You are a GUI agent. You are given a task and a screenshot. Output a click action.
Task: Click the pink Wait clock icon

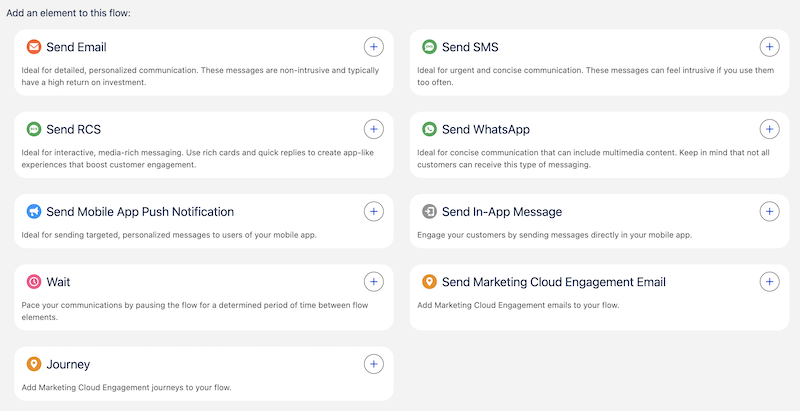(x=34, y=281)
